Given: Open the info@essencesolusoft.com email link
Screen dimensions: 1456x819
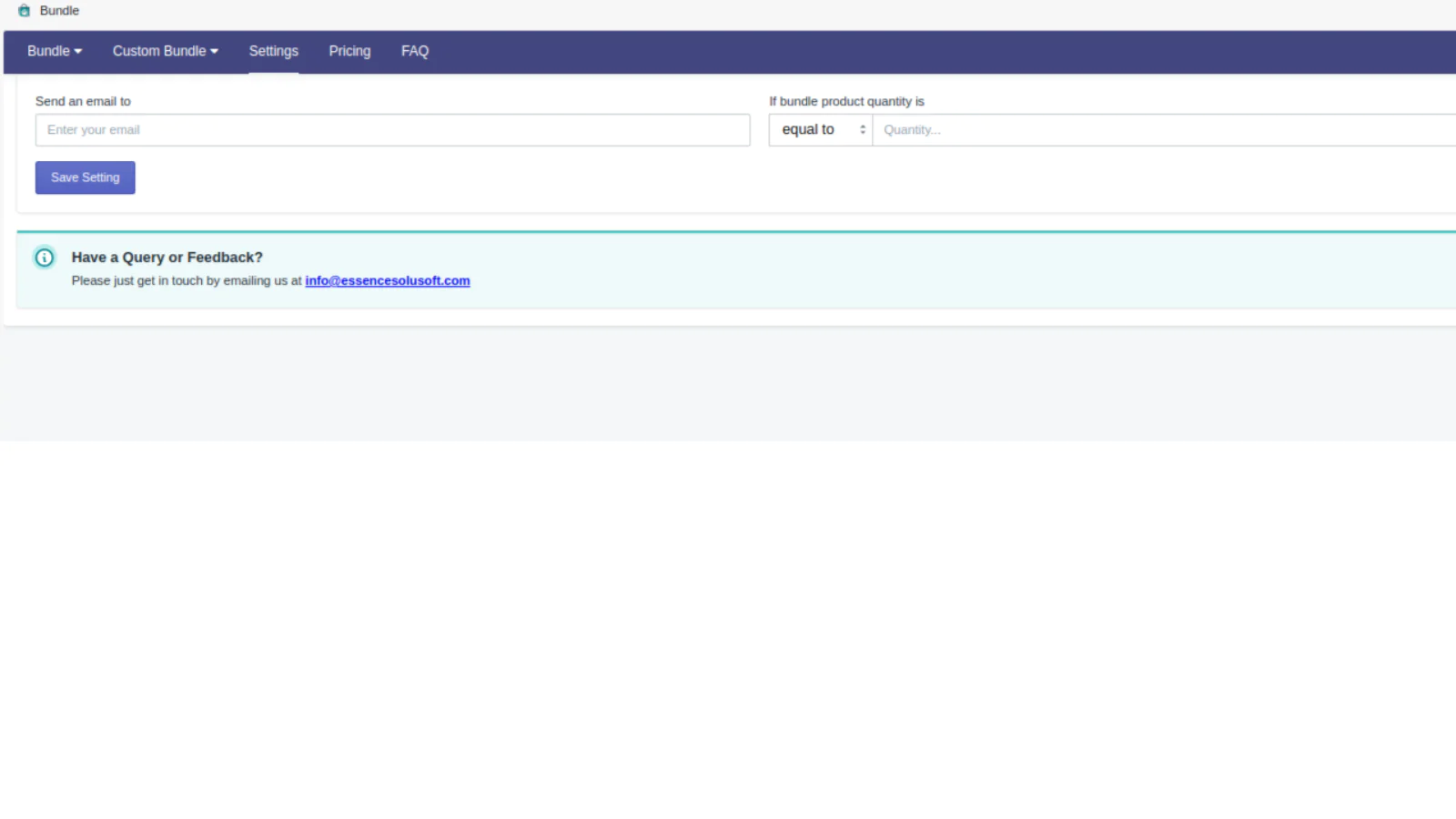Looking at the screenshot, I should [388, 280].
